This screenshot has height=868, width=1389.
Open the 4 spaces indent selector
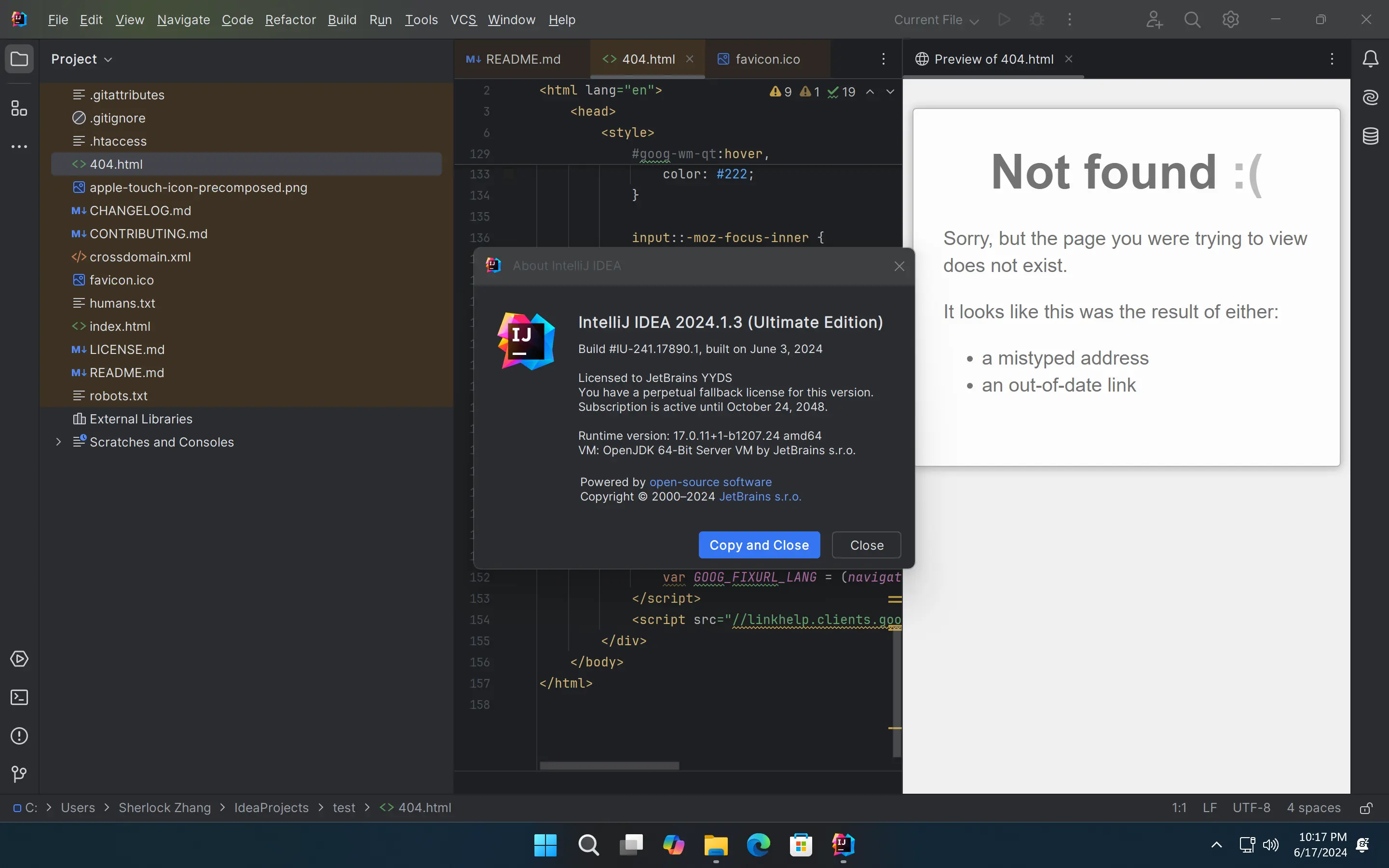pos(1313,808)
